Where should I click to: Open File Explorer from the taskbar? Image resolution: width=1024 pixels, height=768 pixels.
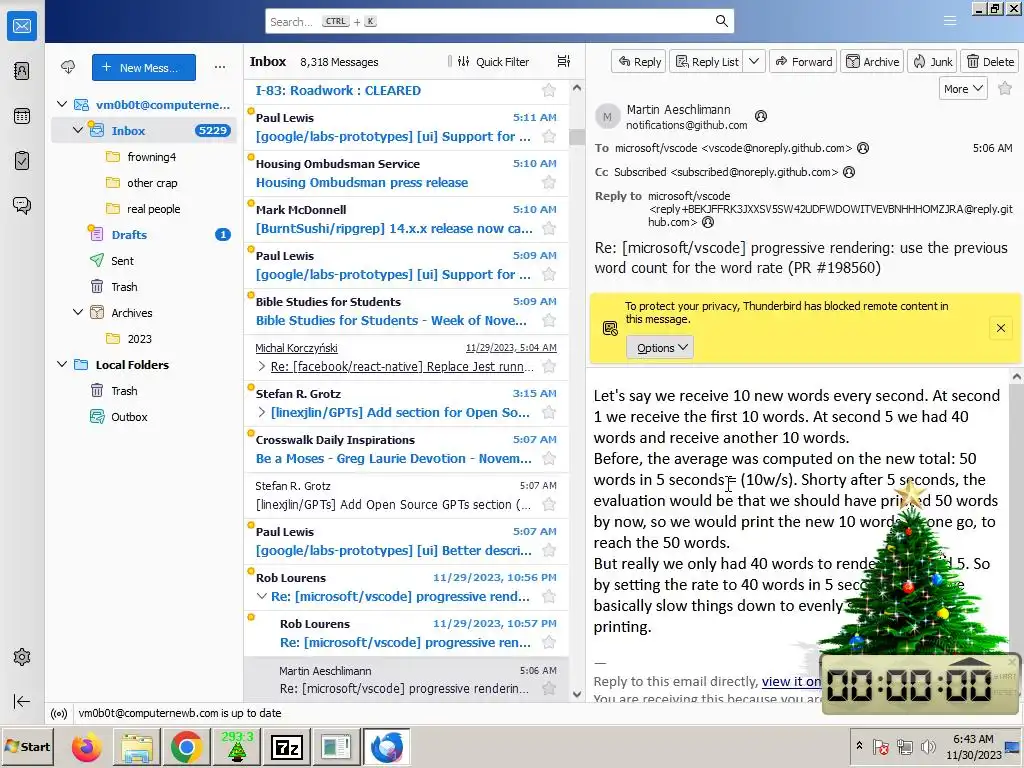click(136, 747)
